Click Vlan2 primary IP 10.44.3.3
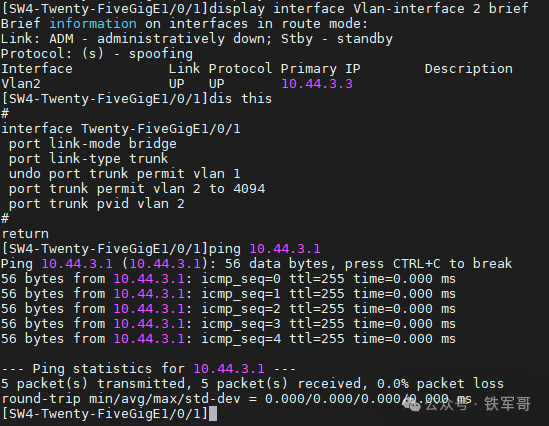549x426 pixels. click(x=317, y=84)
